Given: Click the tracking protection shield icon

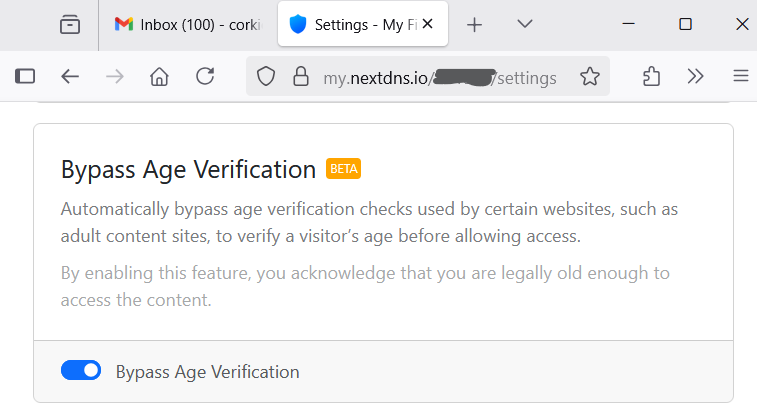Looking at the screenshot, I should coord(265,76).
